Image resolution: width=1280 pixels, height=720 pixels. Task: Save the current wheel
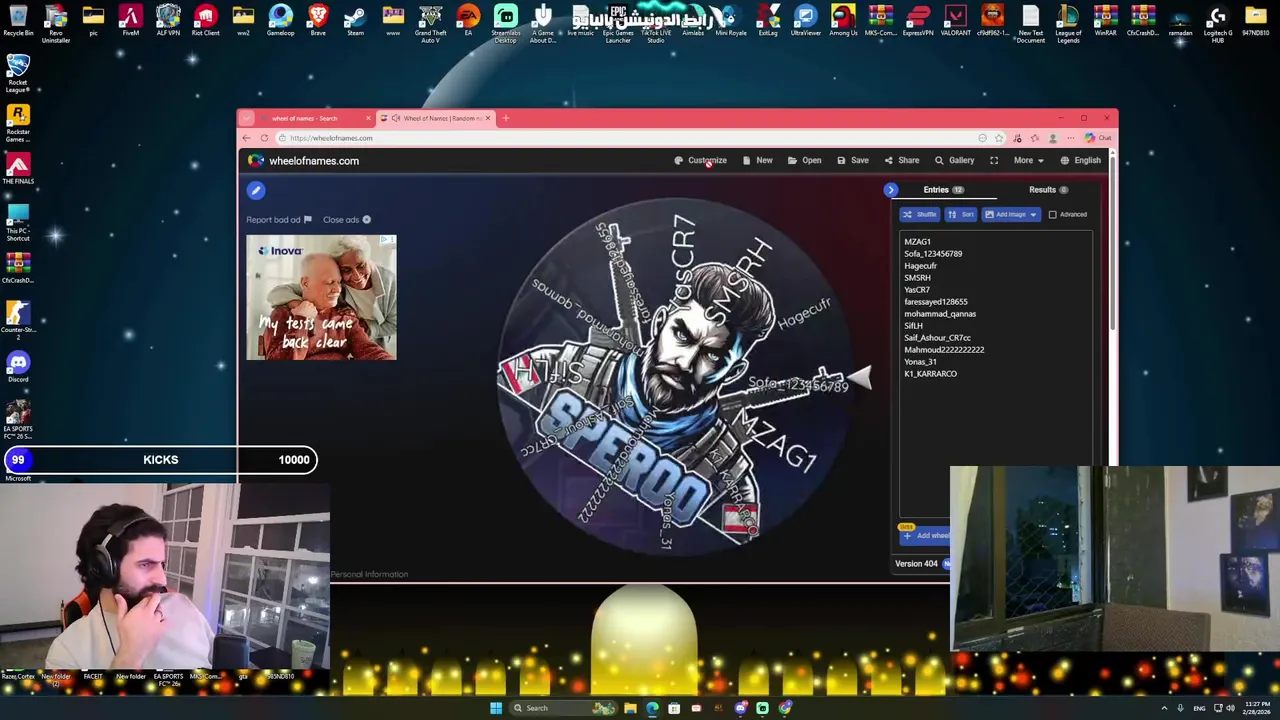pos(853,160)
